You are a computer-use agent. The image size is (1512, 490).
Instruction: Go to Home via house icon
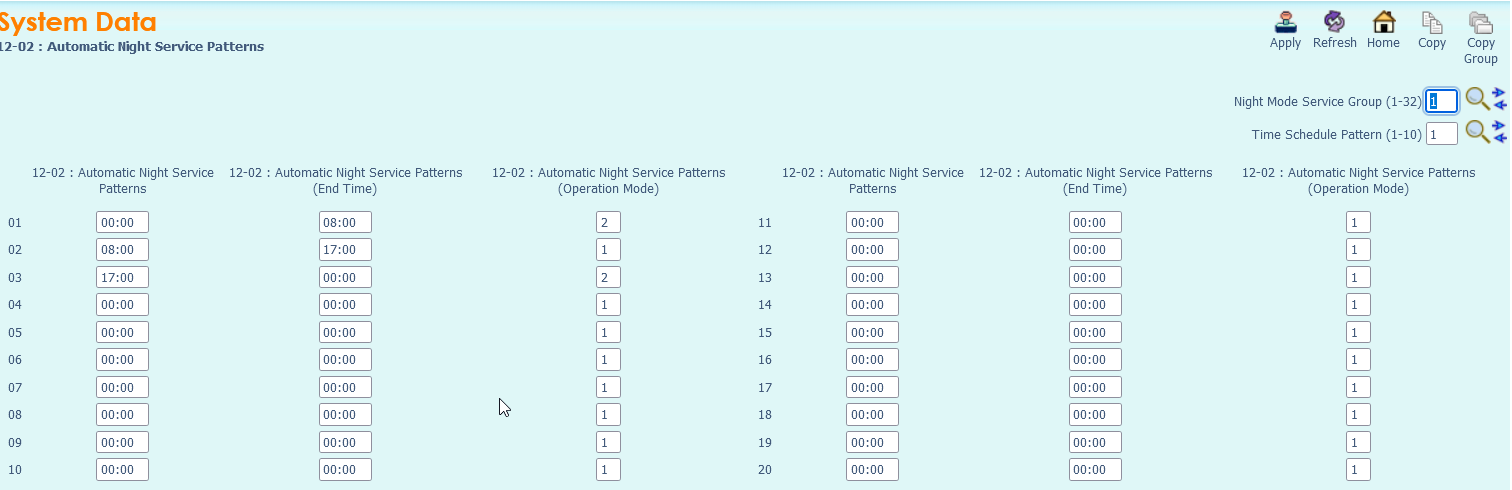click(1383, 22)
